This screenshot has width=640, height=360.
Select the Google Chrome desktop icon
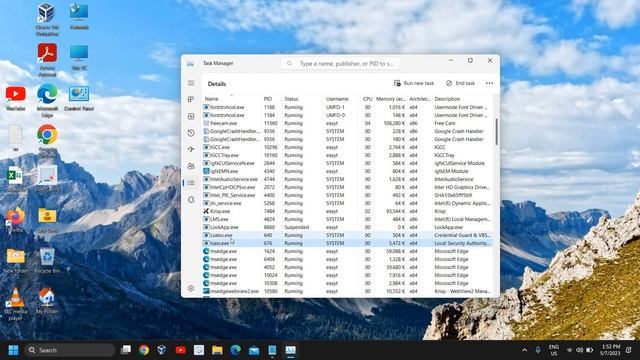point(47,141)
